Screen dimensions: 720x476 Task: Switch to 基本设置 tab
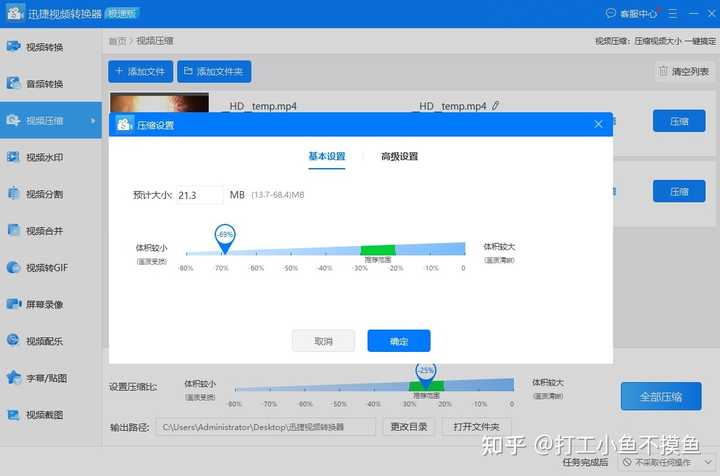click(326, 157)
